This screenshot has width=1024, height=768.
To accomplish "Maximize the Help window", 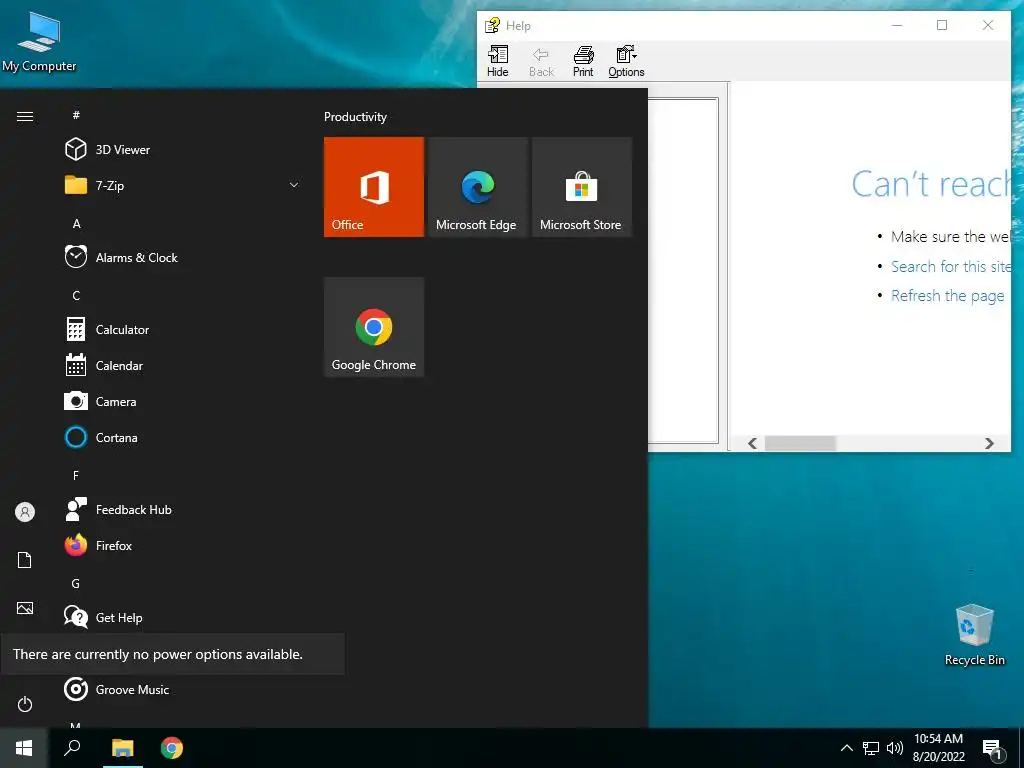I will coord(942,25).
